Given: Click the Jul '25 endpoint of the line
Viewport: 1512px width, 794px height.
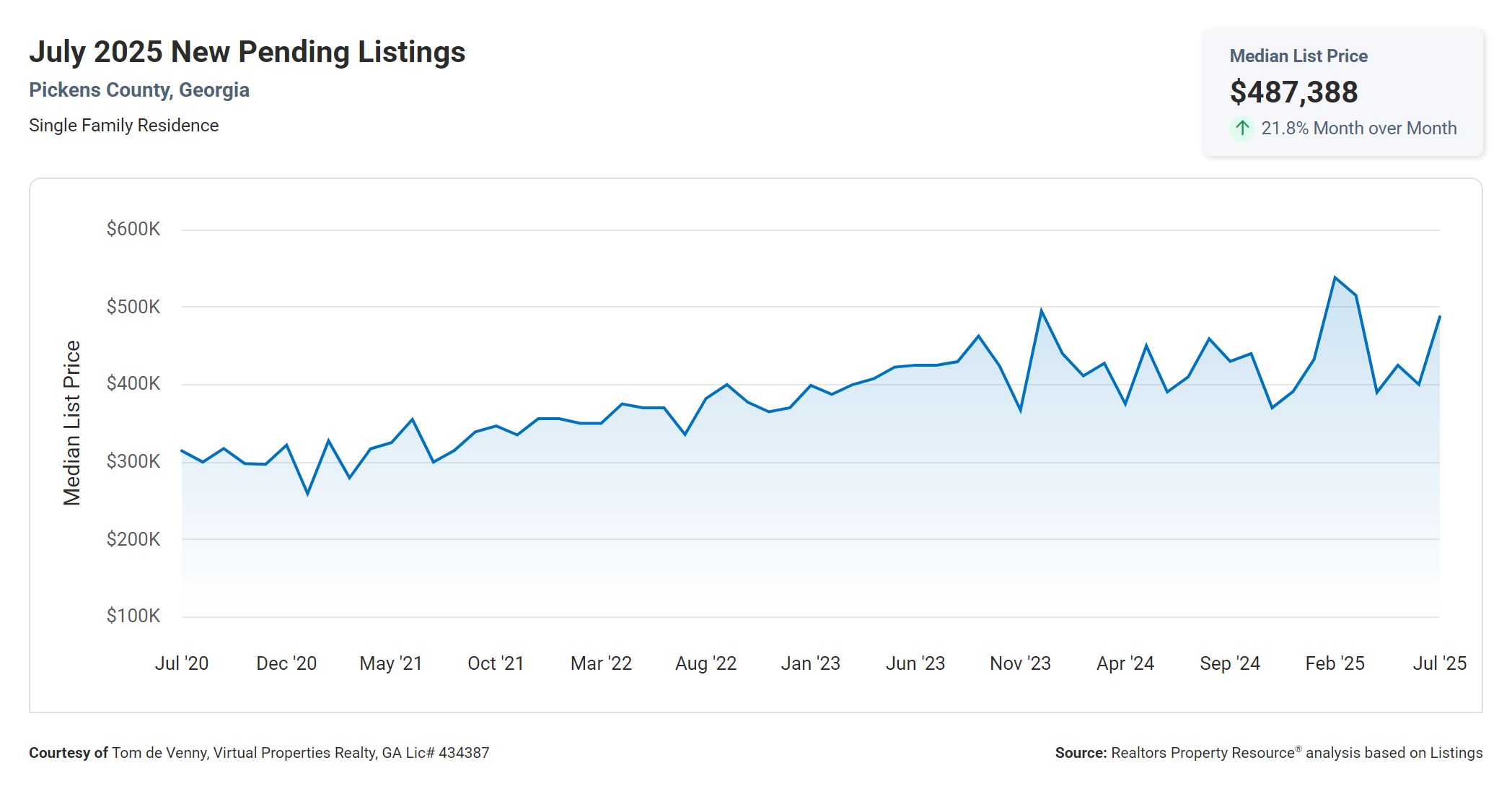Looking at the screenshot, I should 1440,316.
